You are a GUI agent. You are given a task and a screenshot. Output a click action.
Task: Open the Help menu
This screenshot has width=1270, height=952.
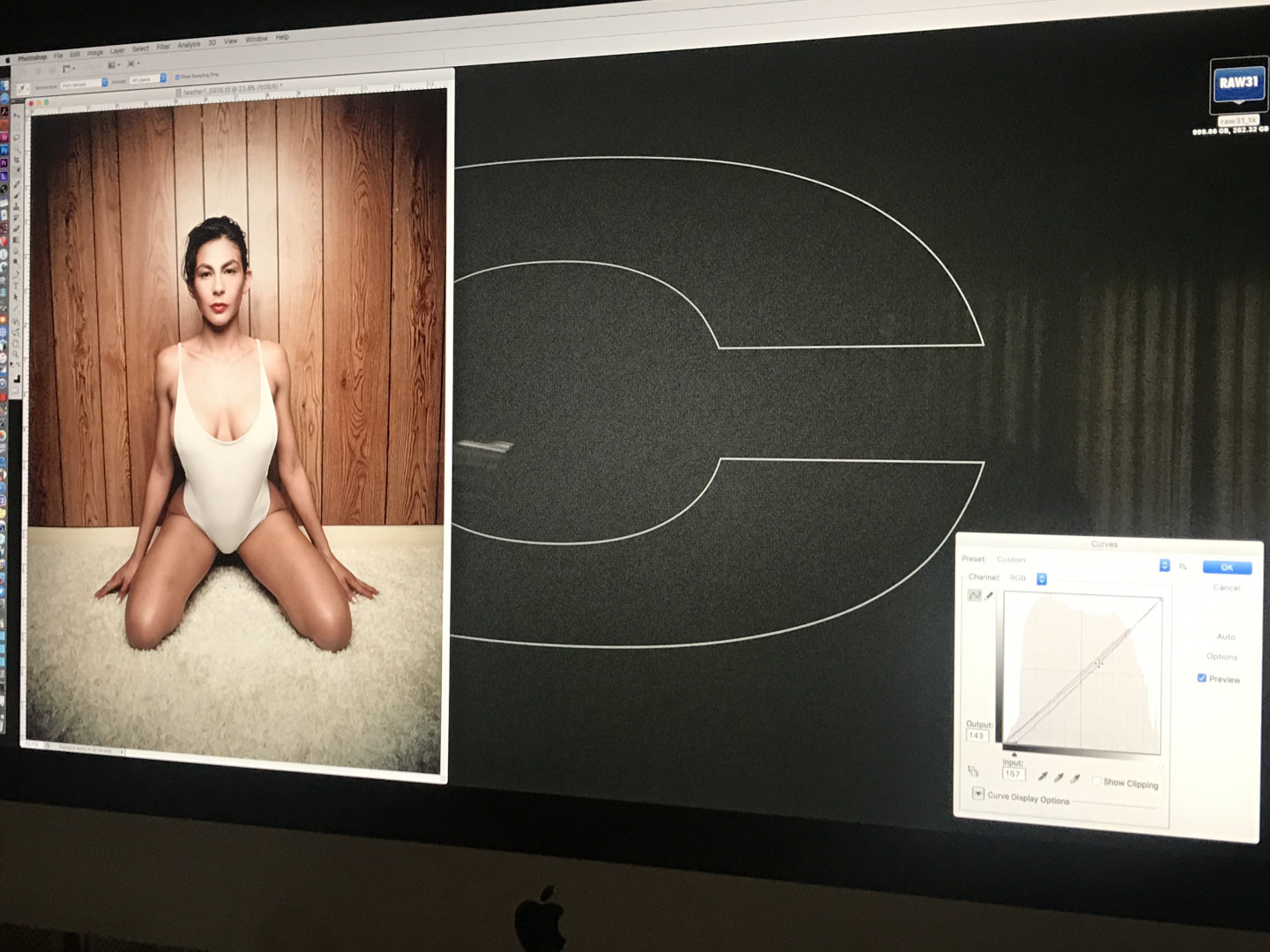(x=282, y=38)
